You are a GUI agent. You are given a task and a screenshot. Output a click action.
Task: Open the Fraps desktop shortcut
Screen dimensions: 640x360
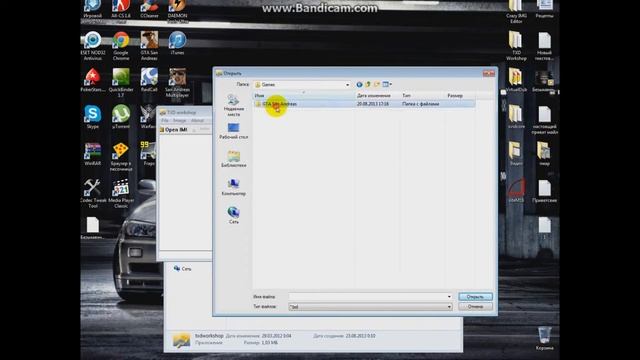[x=149, y=154]
